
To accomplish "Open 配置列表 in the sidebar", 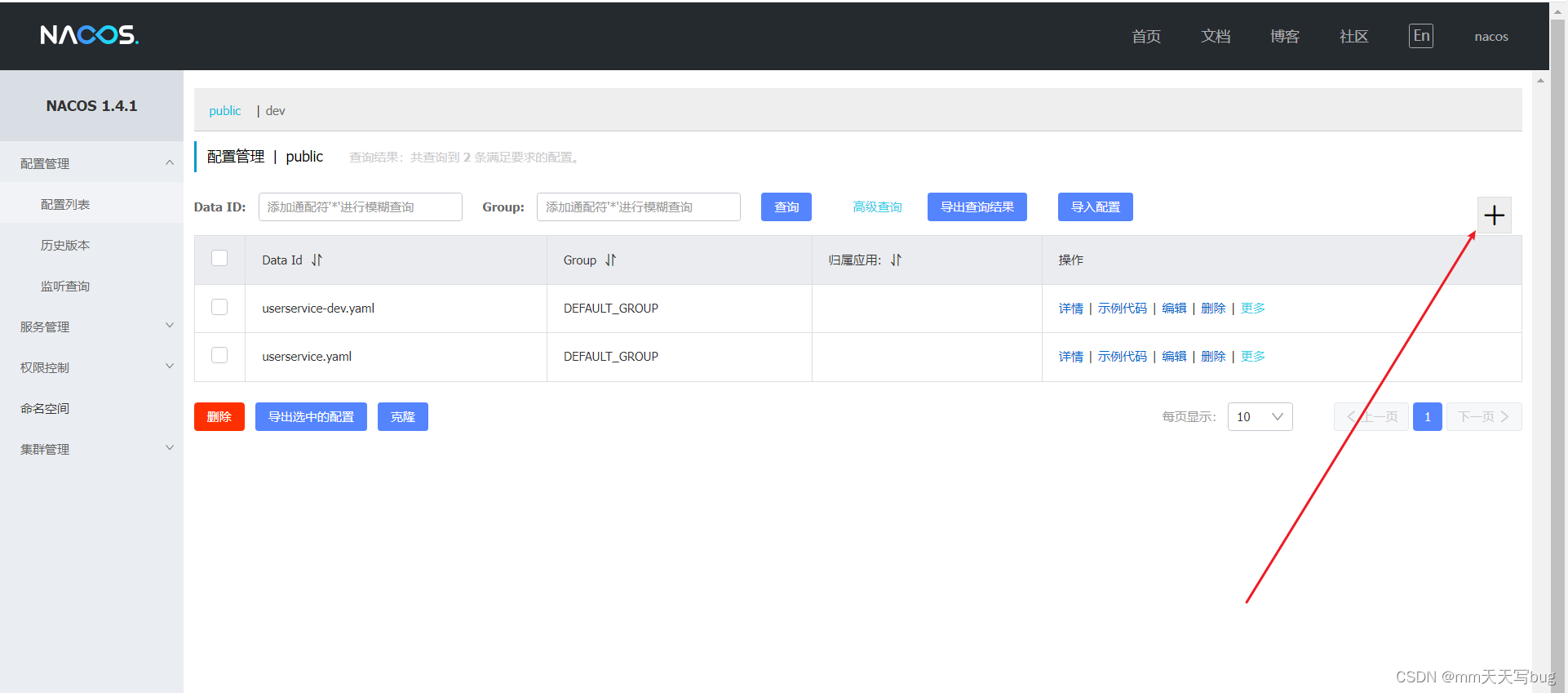I will point(65,204).
